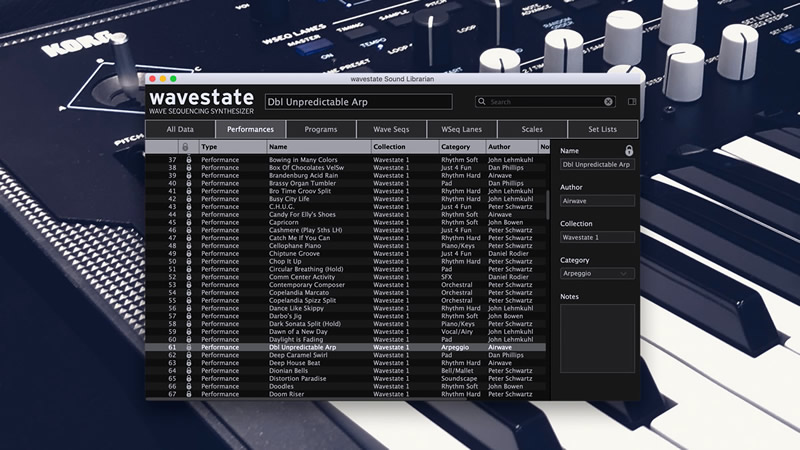Select Distortion Paradise performance
Image resolution: width=800 pixels, height=450 pixels.
point(345,379)
